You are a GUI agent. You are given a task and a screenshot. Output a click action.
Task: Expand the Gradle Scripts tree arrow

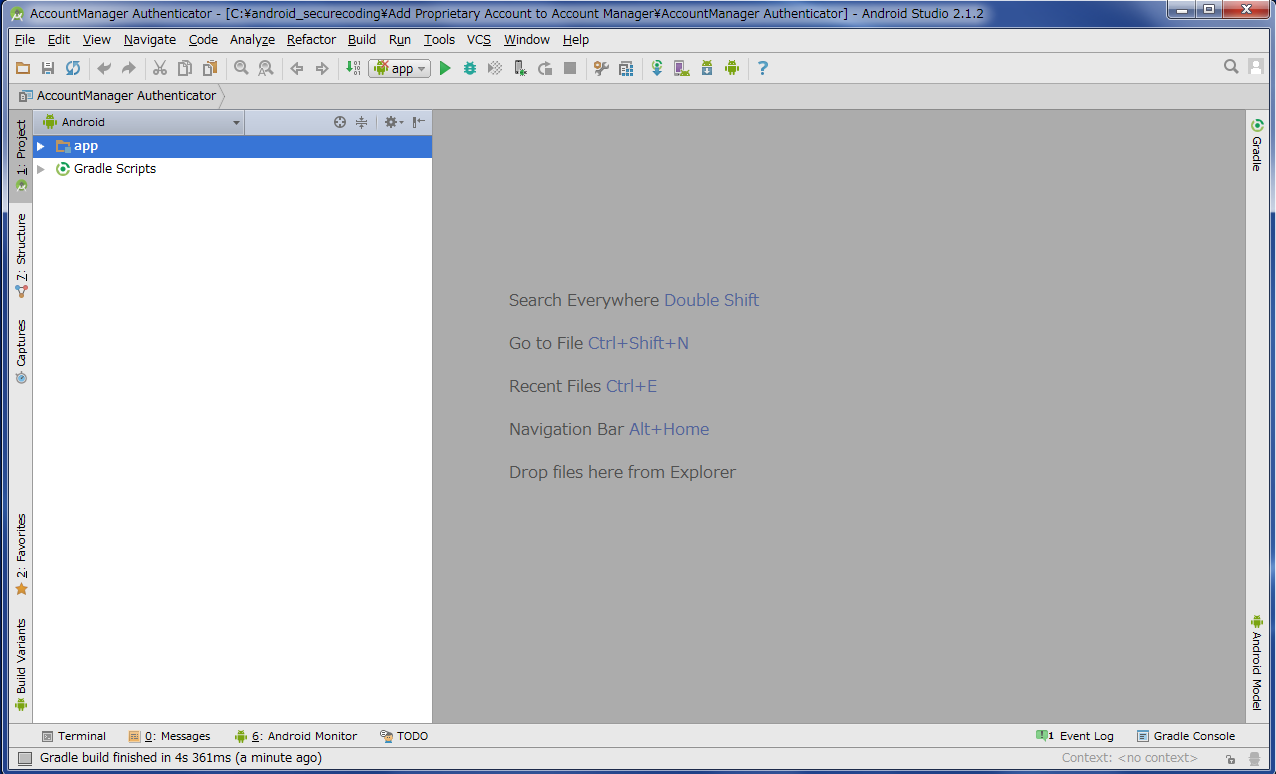pos(41,169)
